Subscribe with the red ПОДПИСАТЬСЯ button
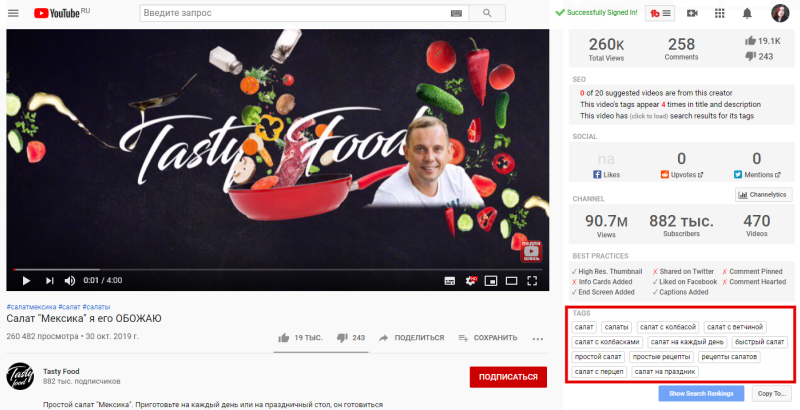 point(508,377)
